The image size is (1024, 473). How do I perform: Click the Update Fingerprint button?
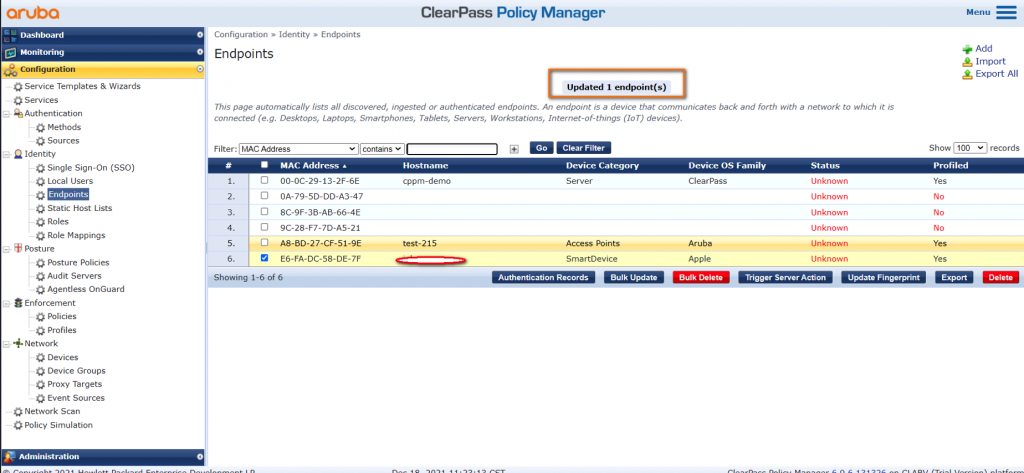(883, 278)
